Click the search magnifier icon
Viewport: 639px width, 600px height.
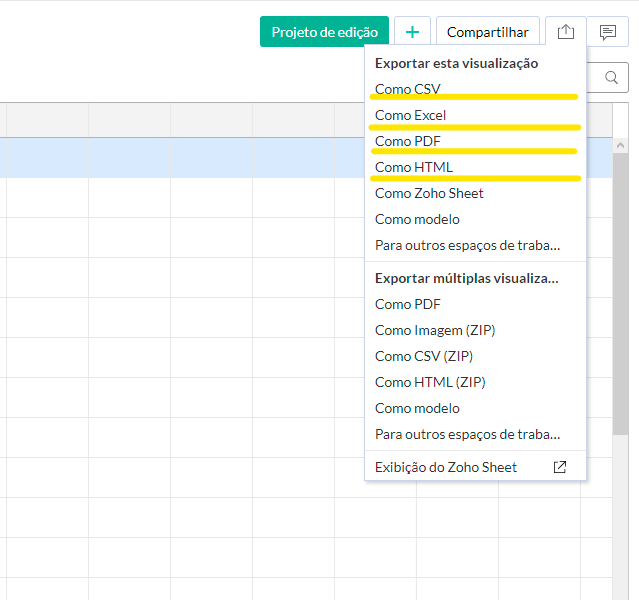[611, 77]
